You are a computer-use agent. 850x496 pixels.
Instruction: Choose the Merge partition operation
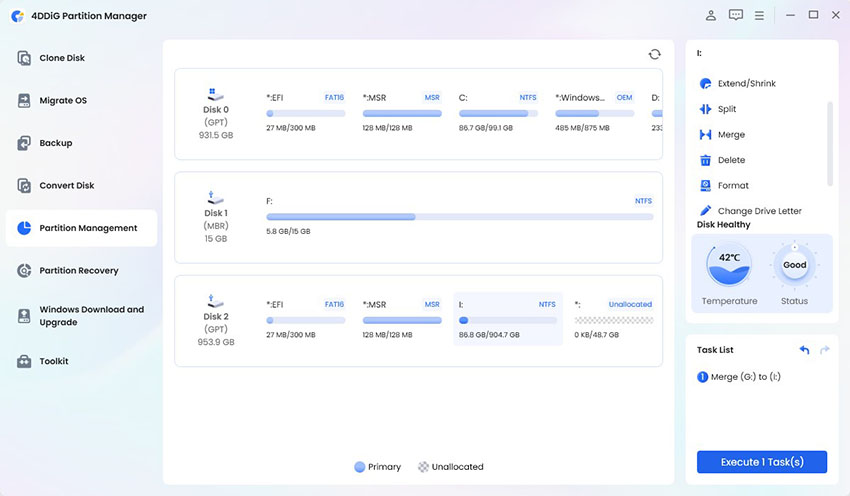[731, 135]
